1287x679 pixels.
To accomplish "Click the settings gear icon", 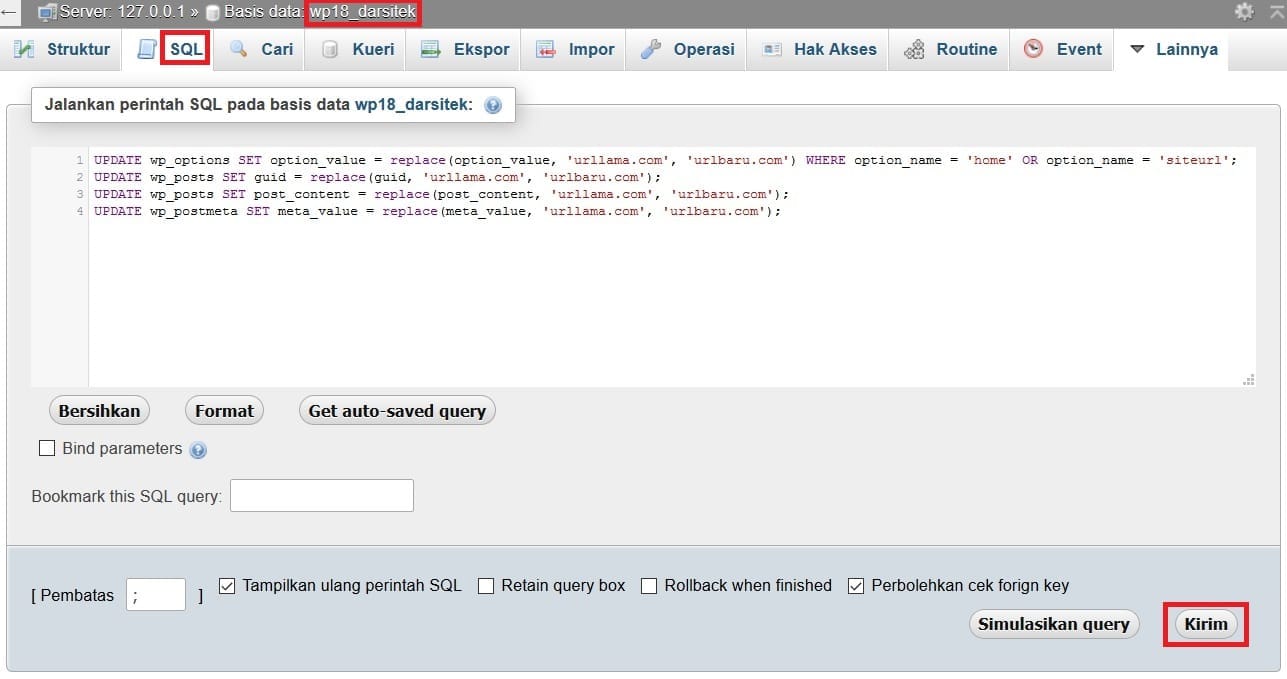I will click(1244, 11).
